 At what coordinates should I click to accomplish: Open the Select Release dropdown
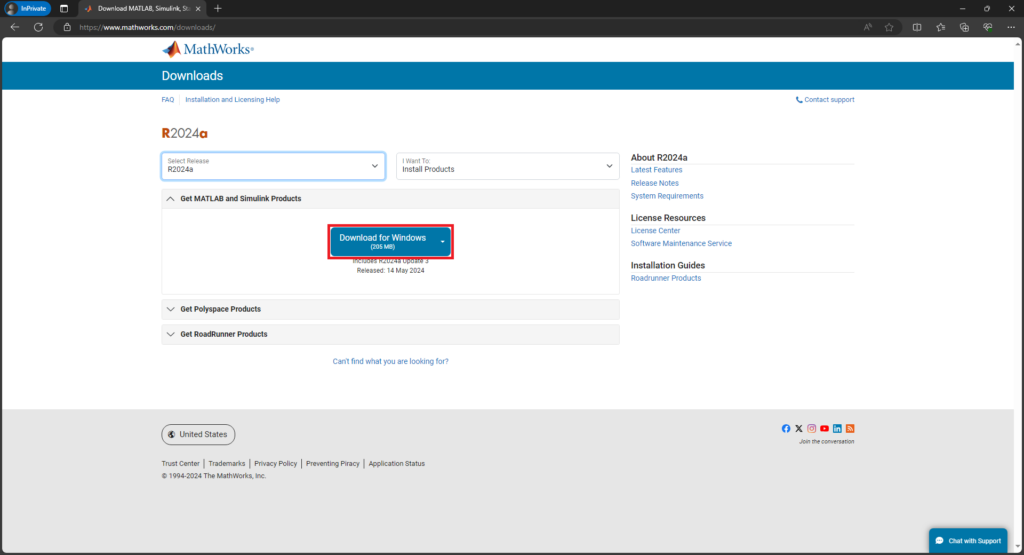point(273,166)
